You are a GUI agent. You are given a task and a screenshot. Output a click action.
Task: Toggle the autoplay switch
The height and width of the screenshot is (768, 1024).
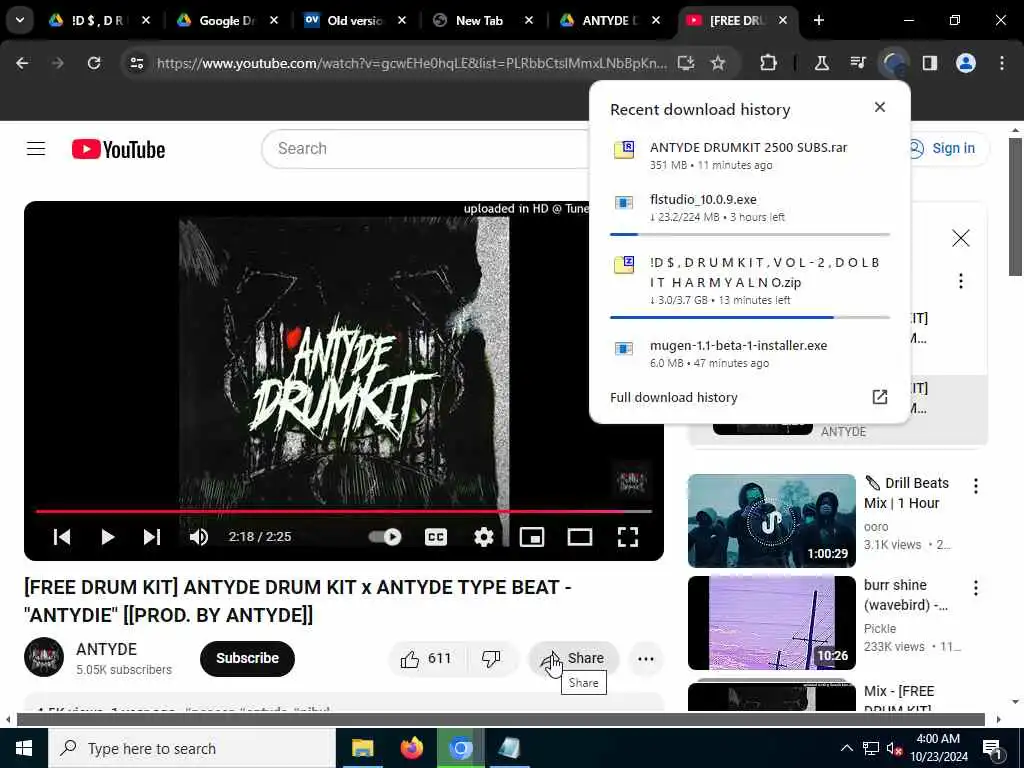coord(385,537)
